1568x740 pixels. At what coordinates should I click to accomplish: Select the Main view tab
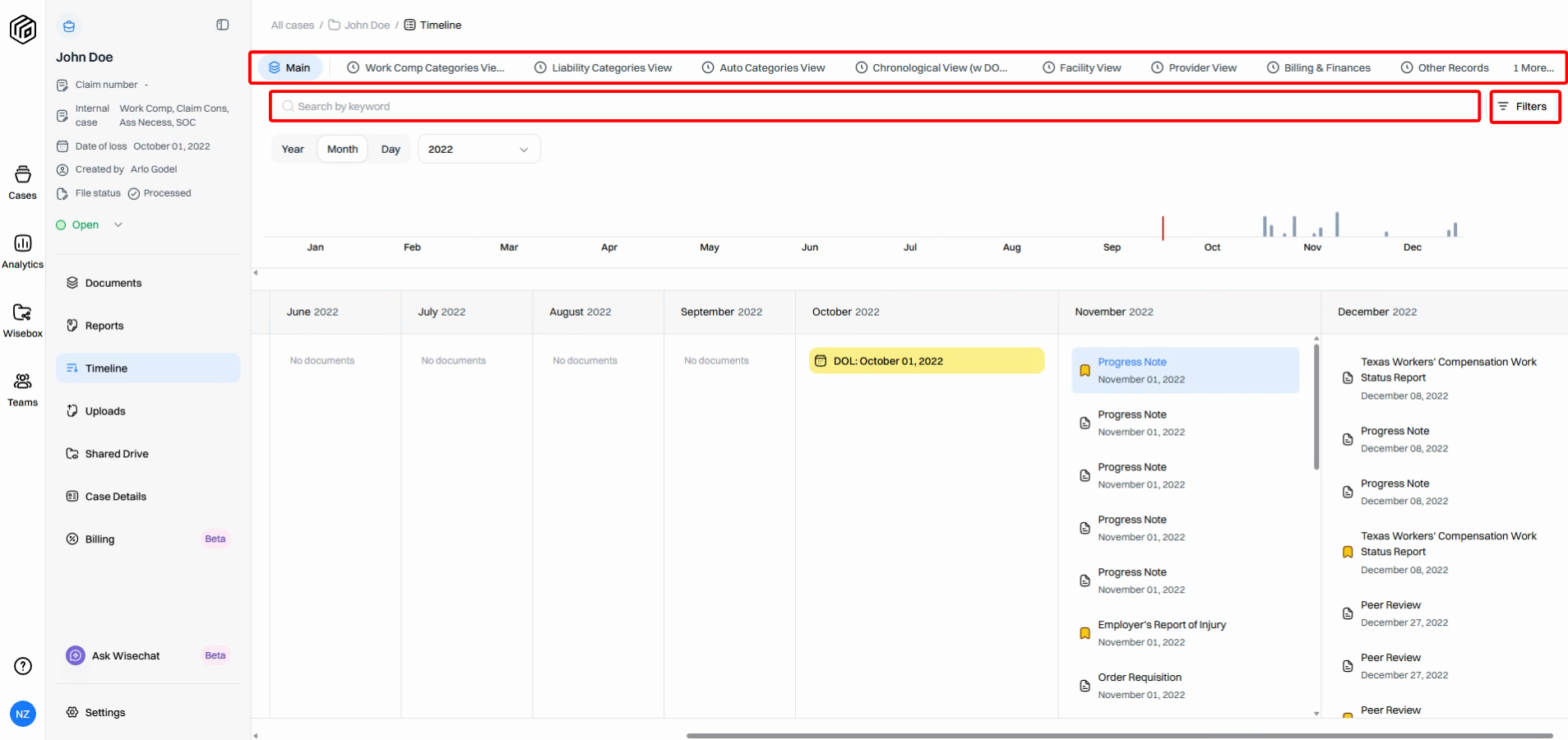(x=289, y=67)
